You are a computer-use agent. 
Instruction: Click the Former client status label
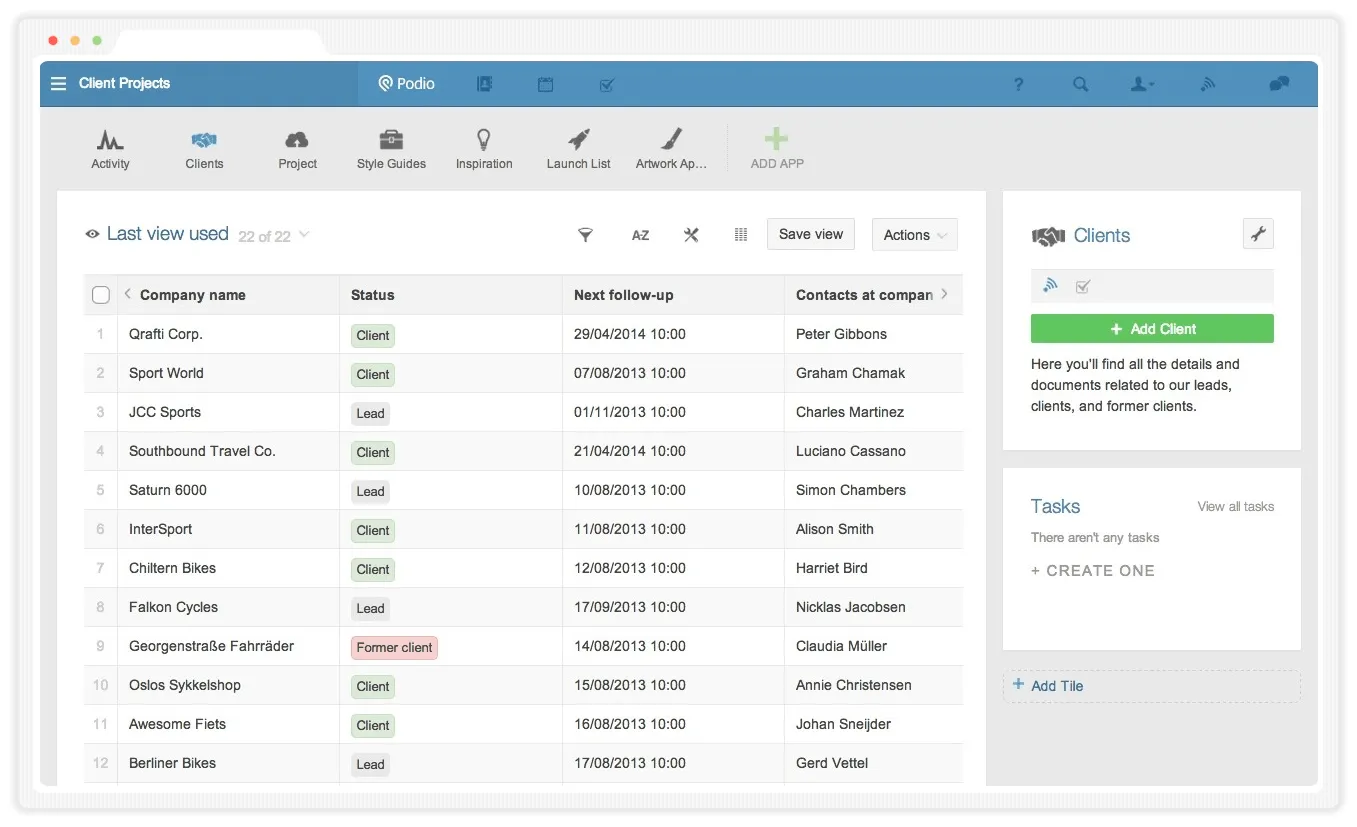pos(395,647)
